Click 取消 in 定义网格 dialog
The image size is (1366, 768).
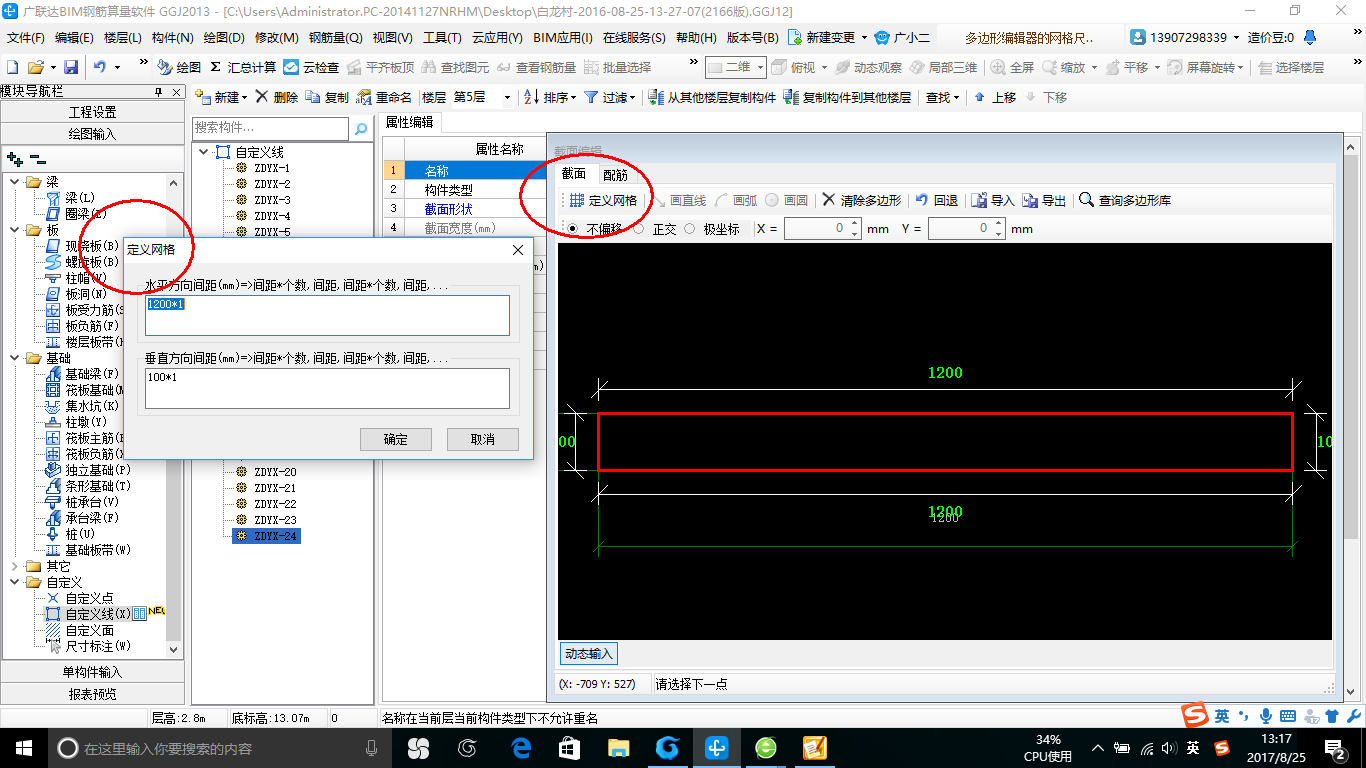pos(482,439)
